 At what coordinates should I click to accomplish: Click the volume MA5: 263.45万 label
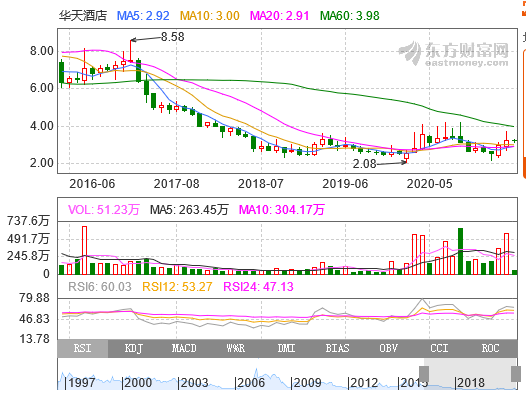tap(189, 210)
